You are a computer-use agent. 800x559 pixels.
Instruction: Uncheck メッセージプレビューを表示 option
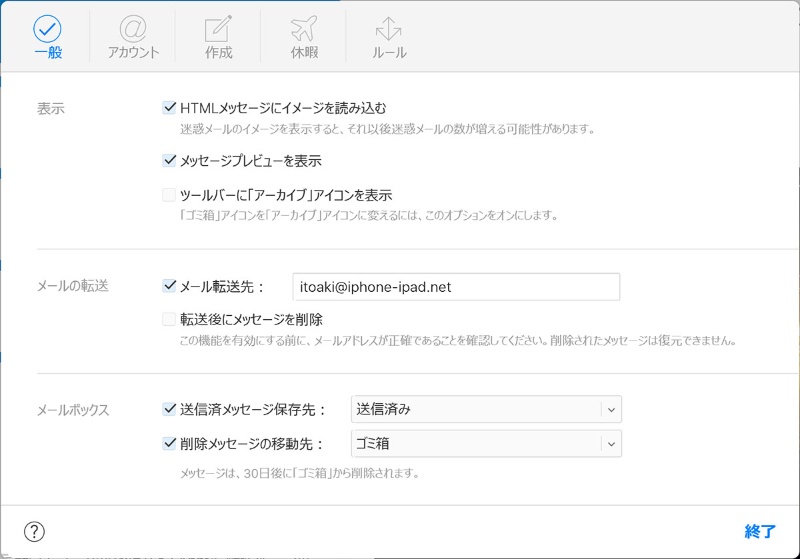169,160
